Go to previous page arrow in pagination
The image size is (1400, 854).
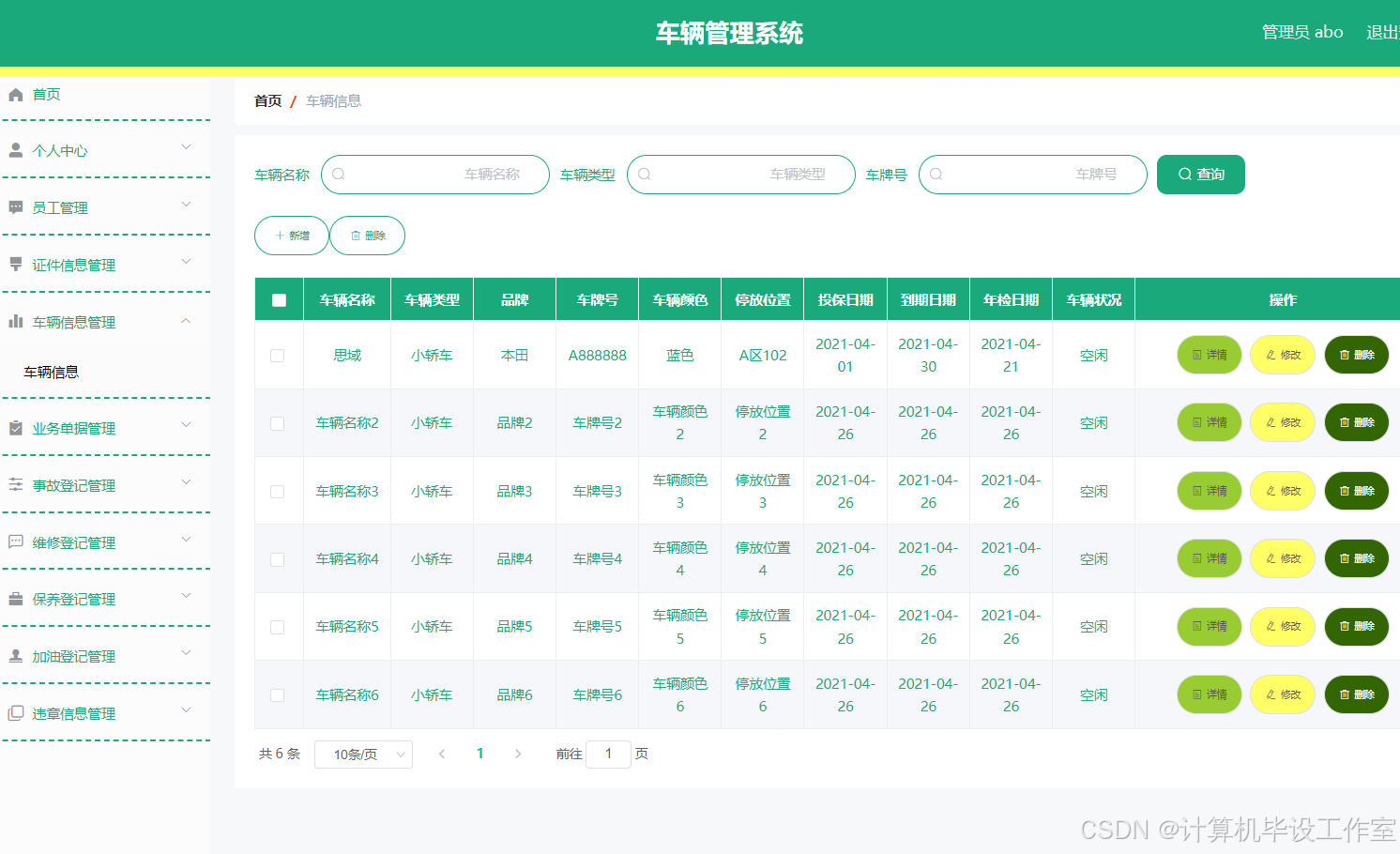442,754
